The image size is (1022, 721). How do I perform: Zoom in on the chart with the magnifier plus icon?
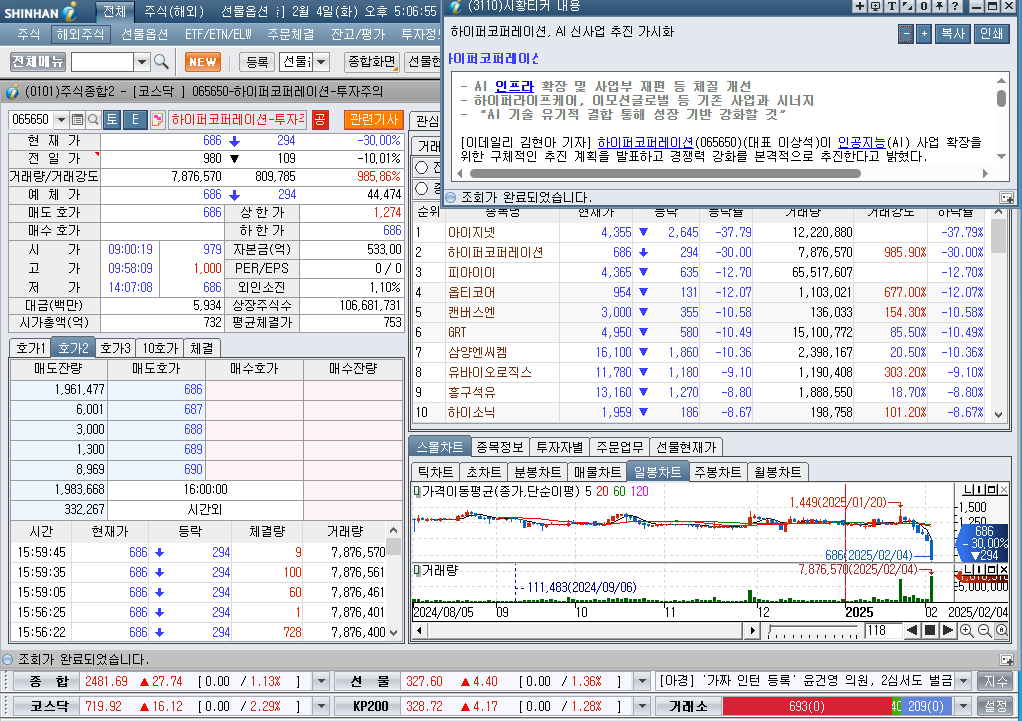coord(967,630)
